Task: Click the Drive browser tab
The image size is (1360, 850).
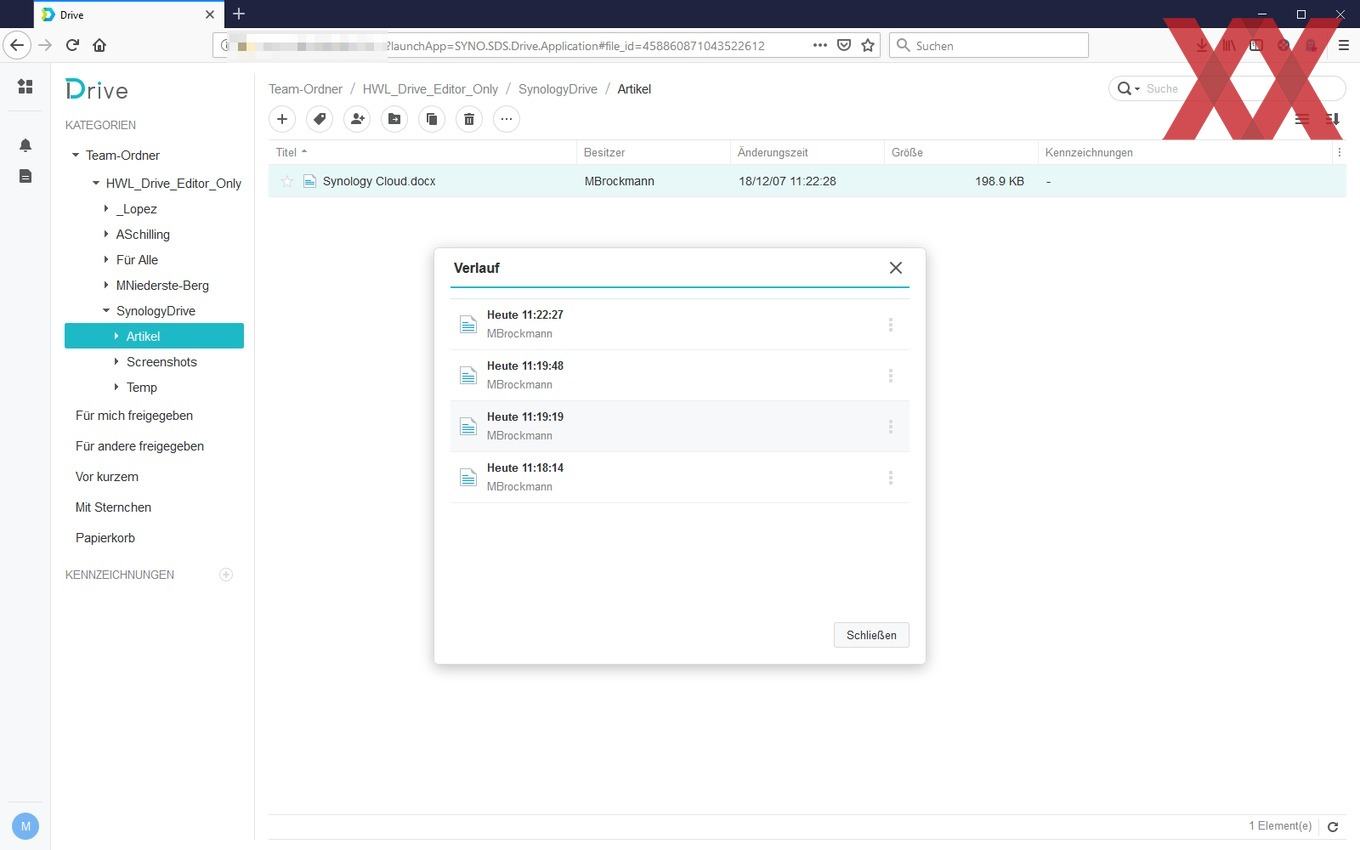Action: [127, 15]
